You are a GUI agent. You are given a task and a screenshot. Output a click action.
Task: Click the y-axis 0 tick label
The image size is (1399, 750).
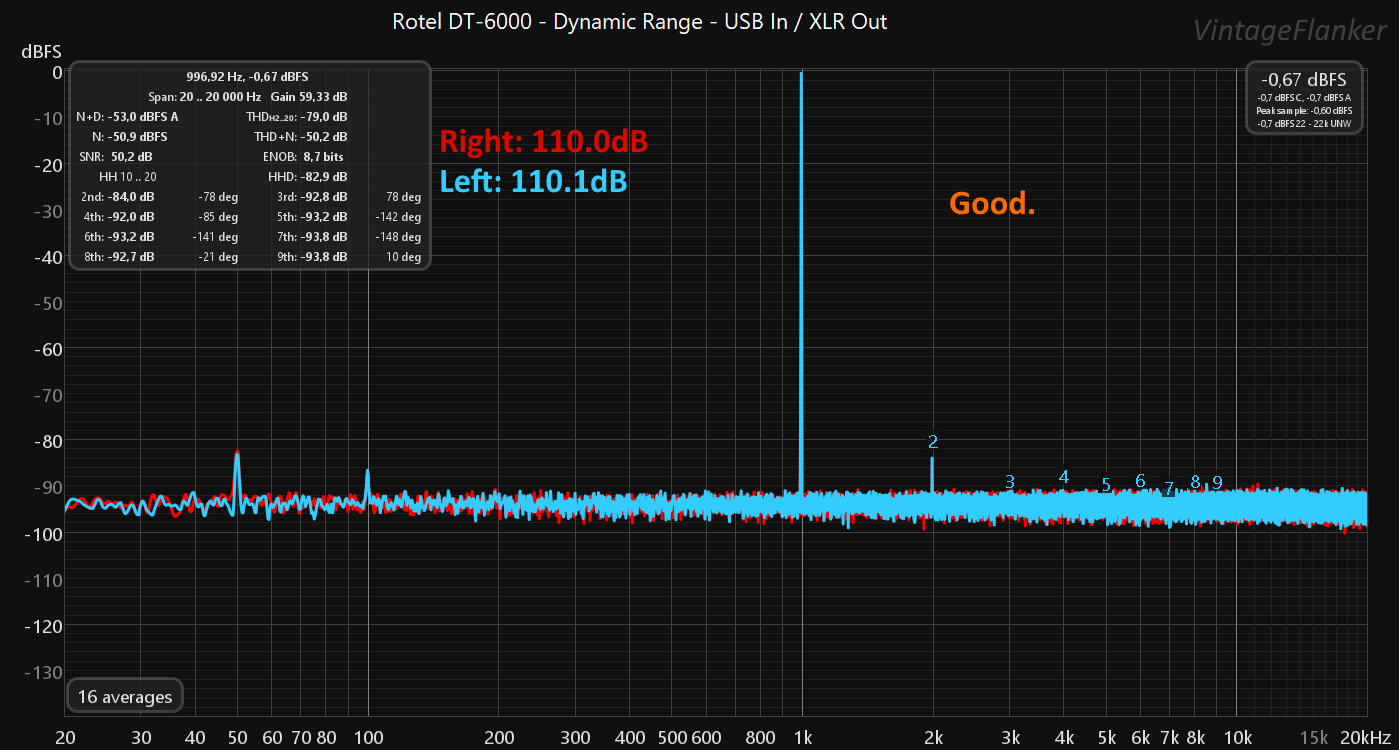pos(56,72)
